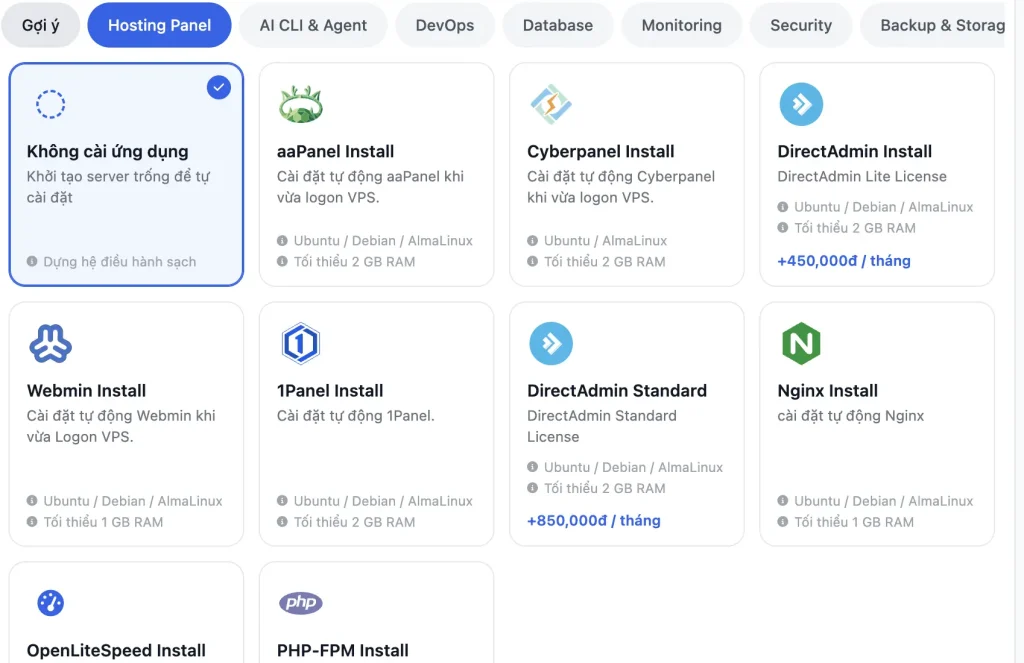Click aaPanel's Tối thiểu 2 GB RAM info icon

pos(282,261)
